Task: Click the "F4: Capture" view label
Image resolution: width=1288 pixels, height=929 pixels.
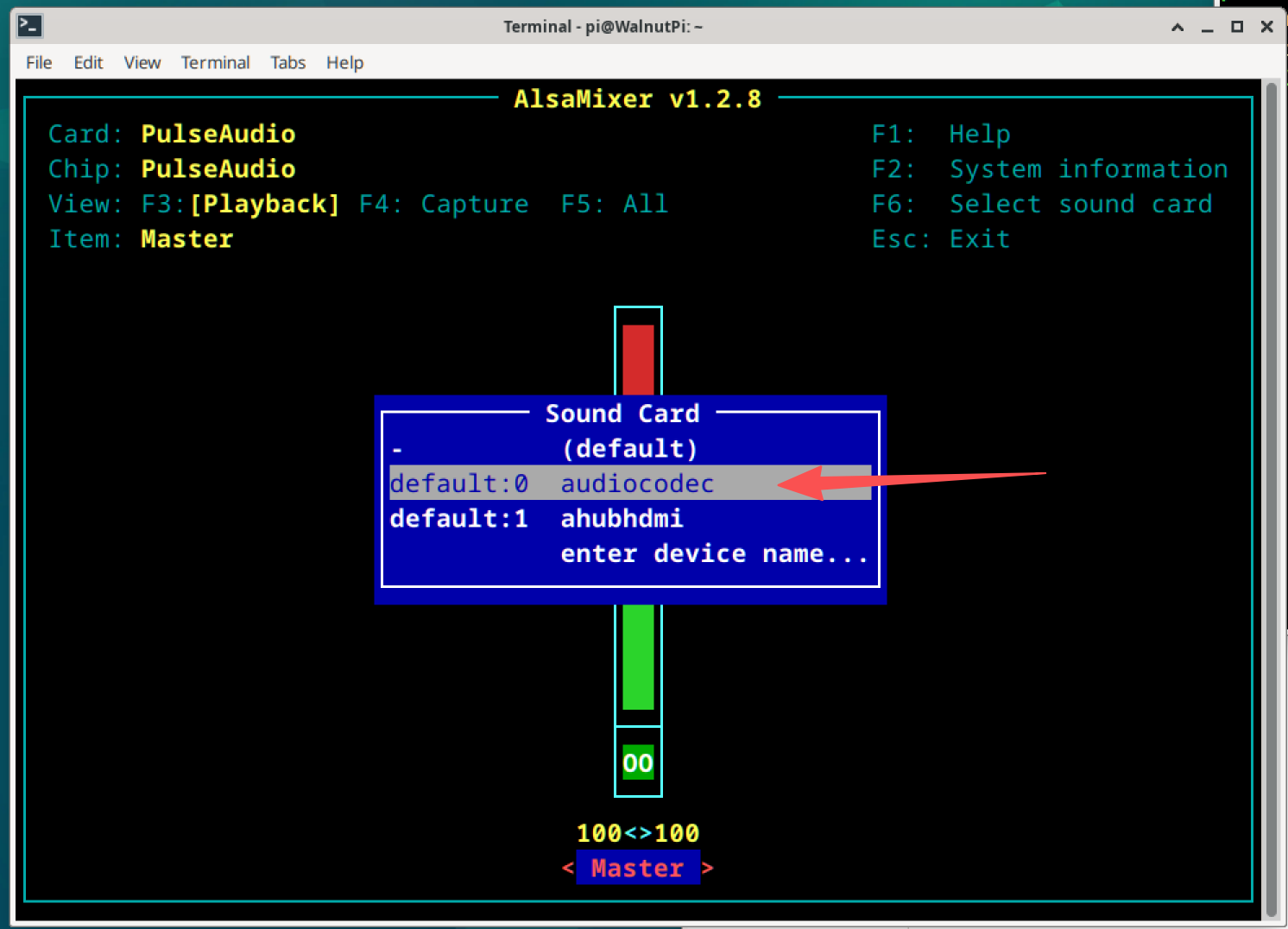Action: point(444,204)
